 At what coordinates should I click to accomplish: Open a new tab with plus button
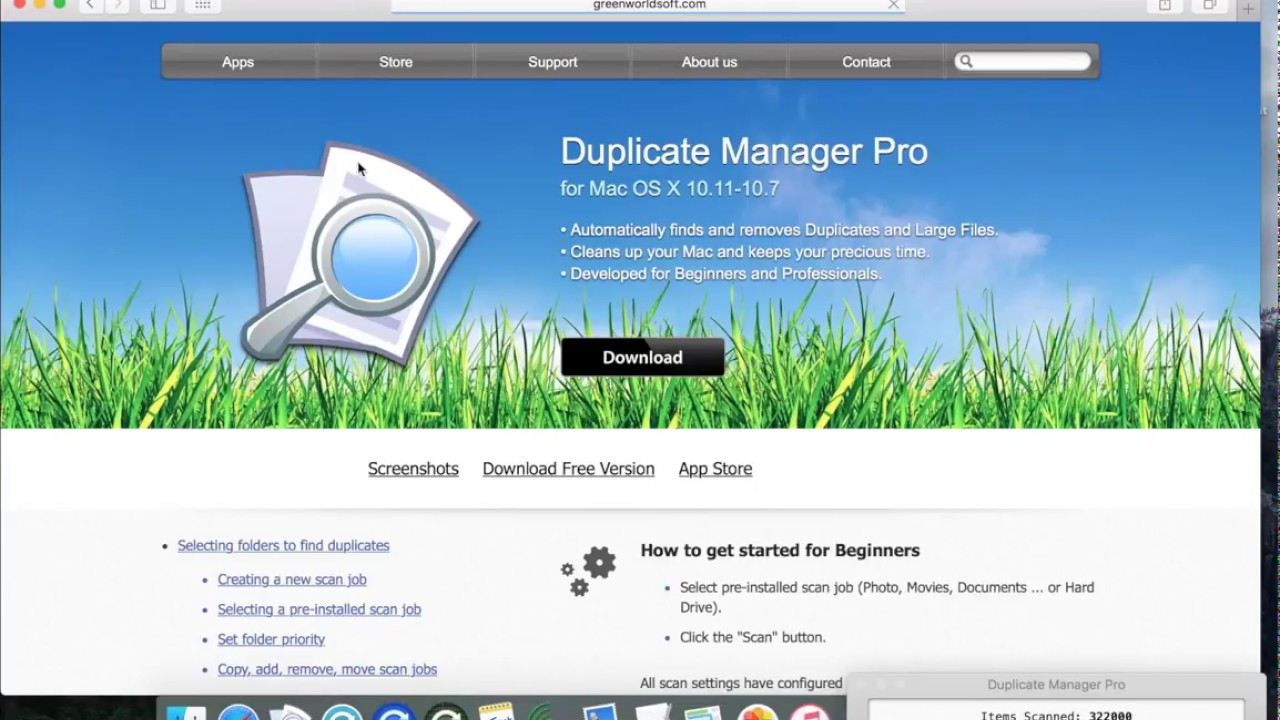pyautogui.click(x=1248, y=8)
